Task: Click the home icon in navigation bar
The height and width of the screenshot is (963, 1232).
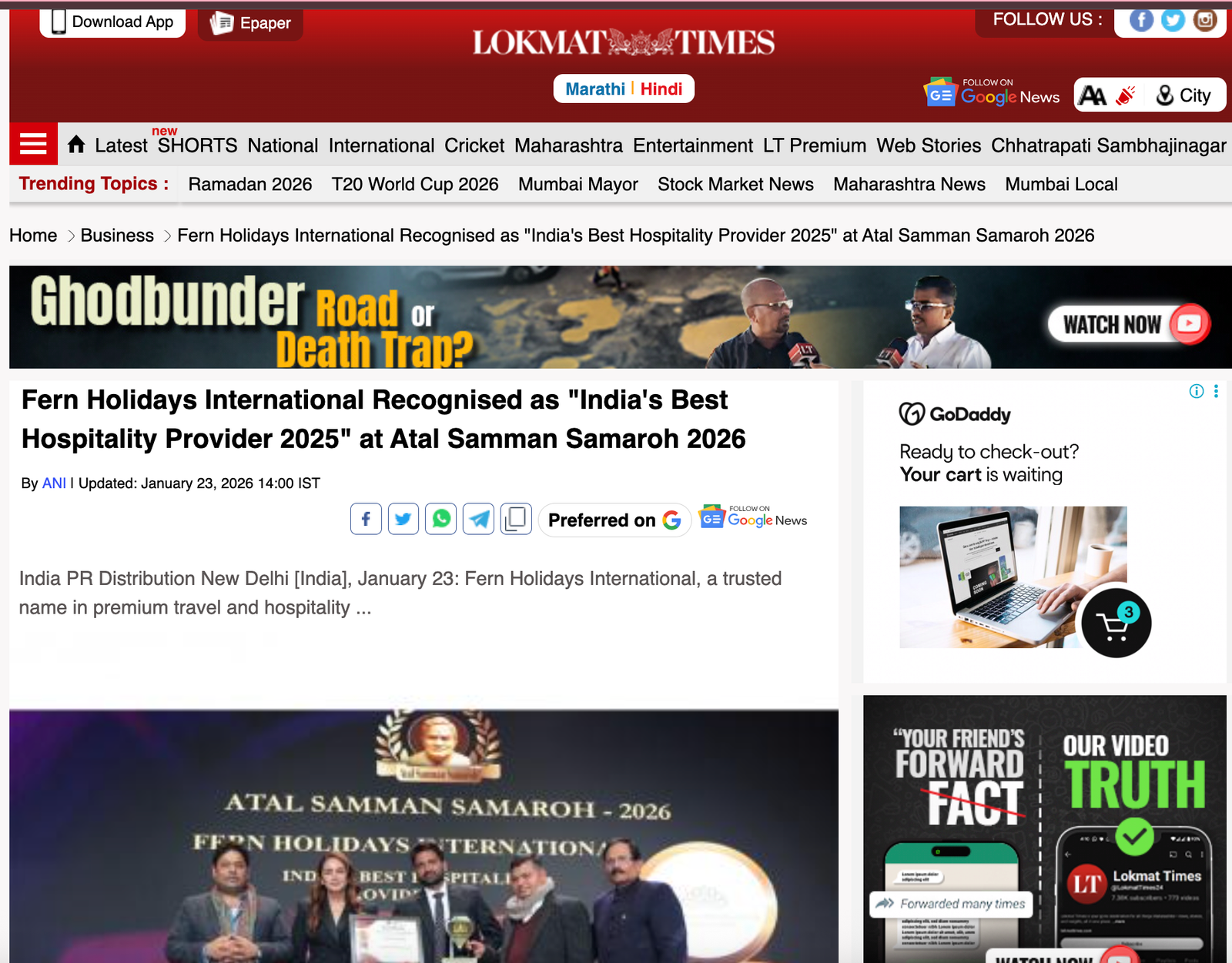Action: [76, 145]
